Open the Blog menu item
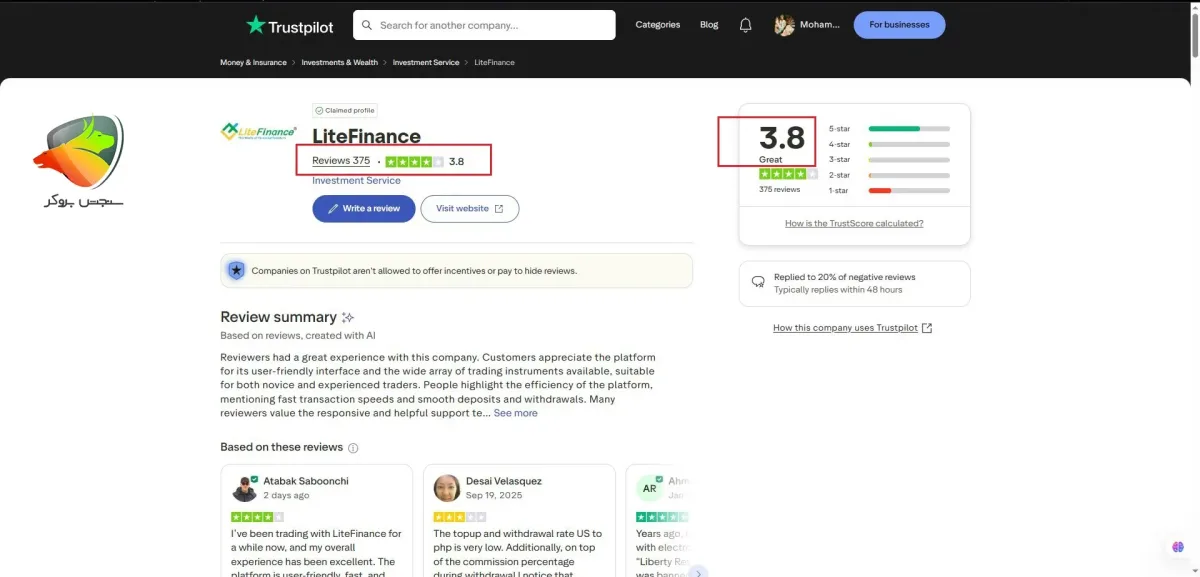 click(709, 25)
